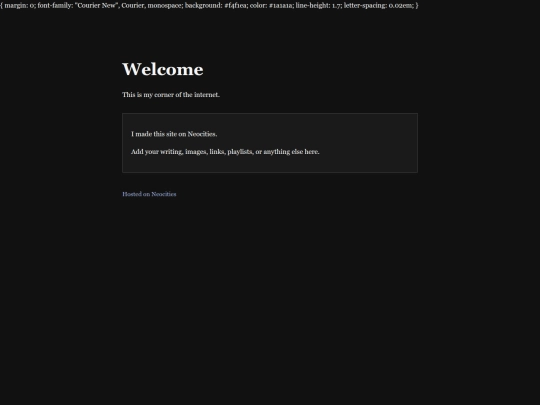Click "I made this site on Neocities." line
Viewport: 540px width, 405px height.
coord(174,134)
